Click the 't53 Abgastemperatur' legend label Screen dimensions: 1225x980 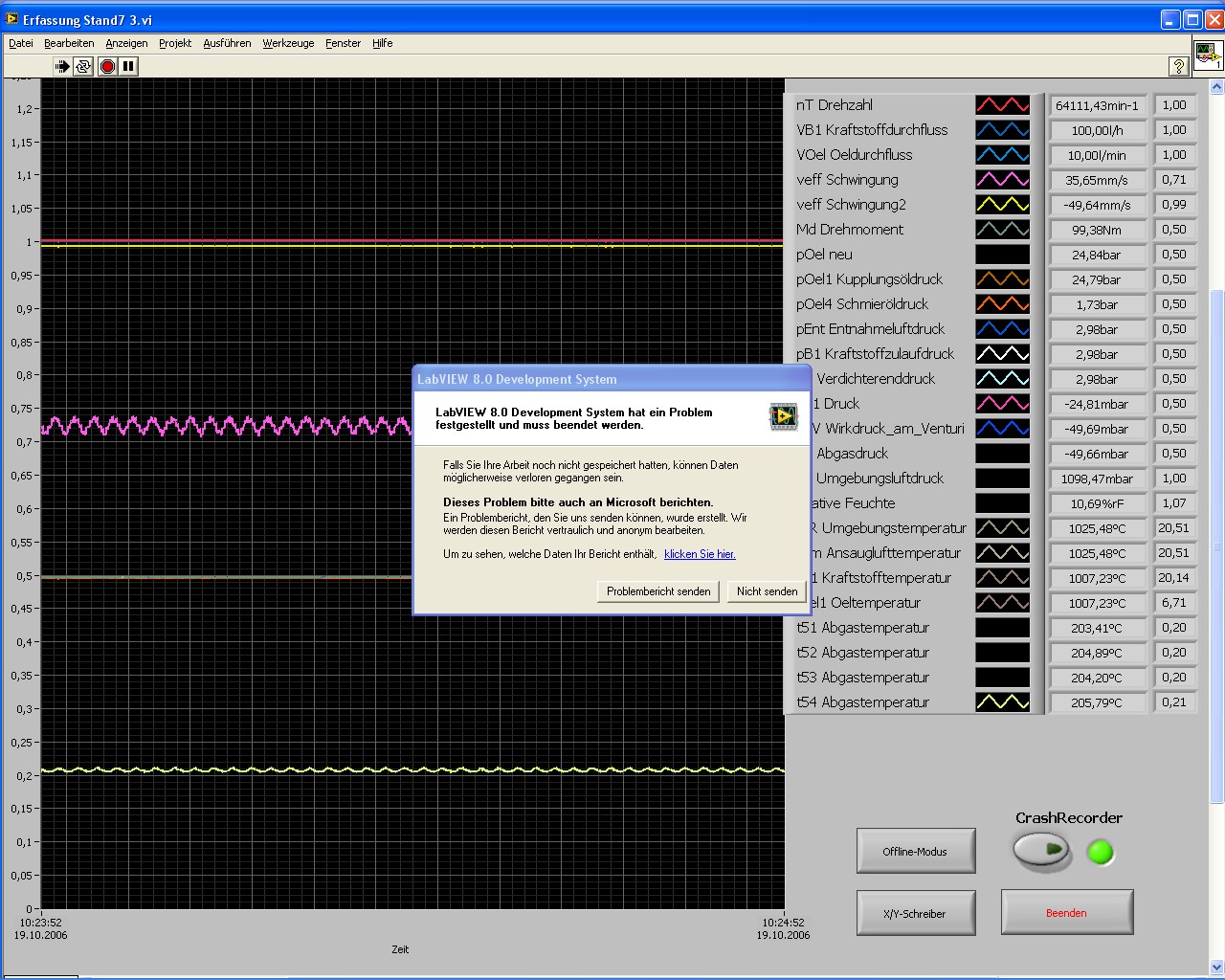coord(863,678)
